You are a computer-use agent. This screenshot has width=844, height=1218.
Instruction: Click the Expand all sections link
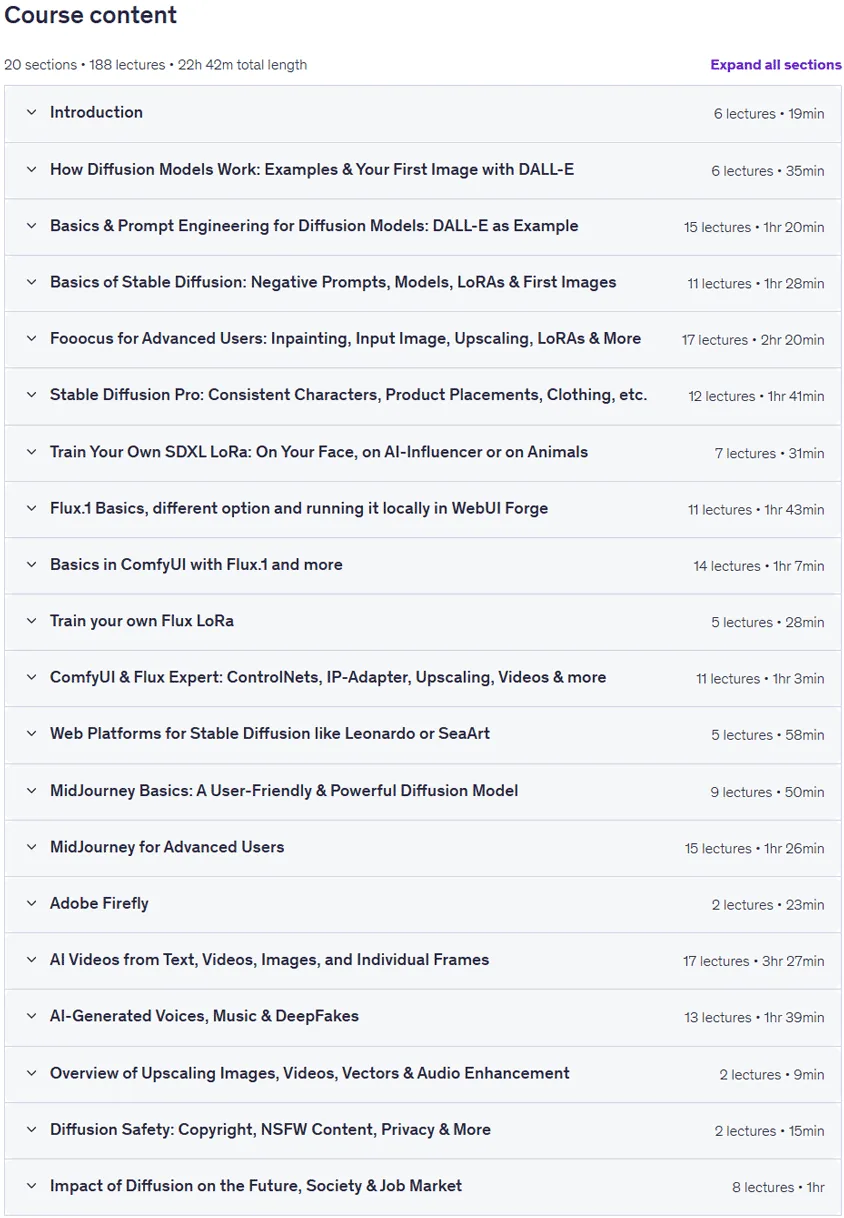(x=776, y=65)
